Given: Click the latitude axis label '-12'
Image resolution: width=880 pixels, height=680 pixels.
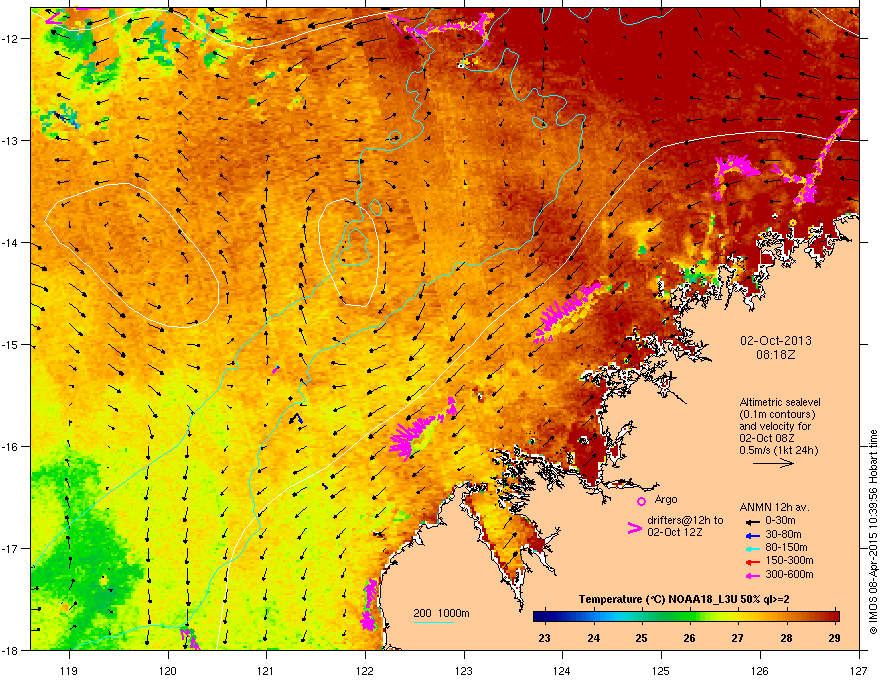Looking at the screenshot, I should pyautogui.click(x=10, y=39).
